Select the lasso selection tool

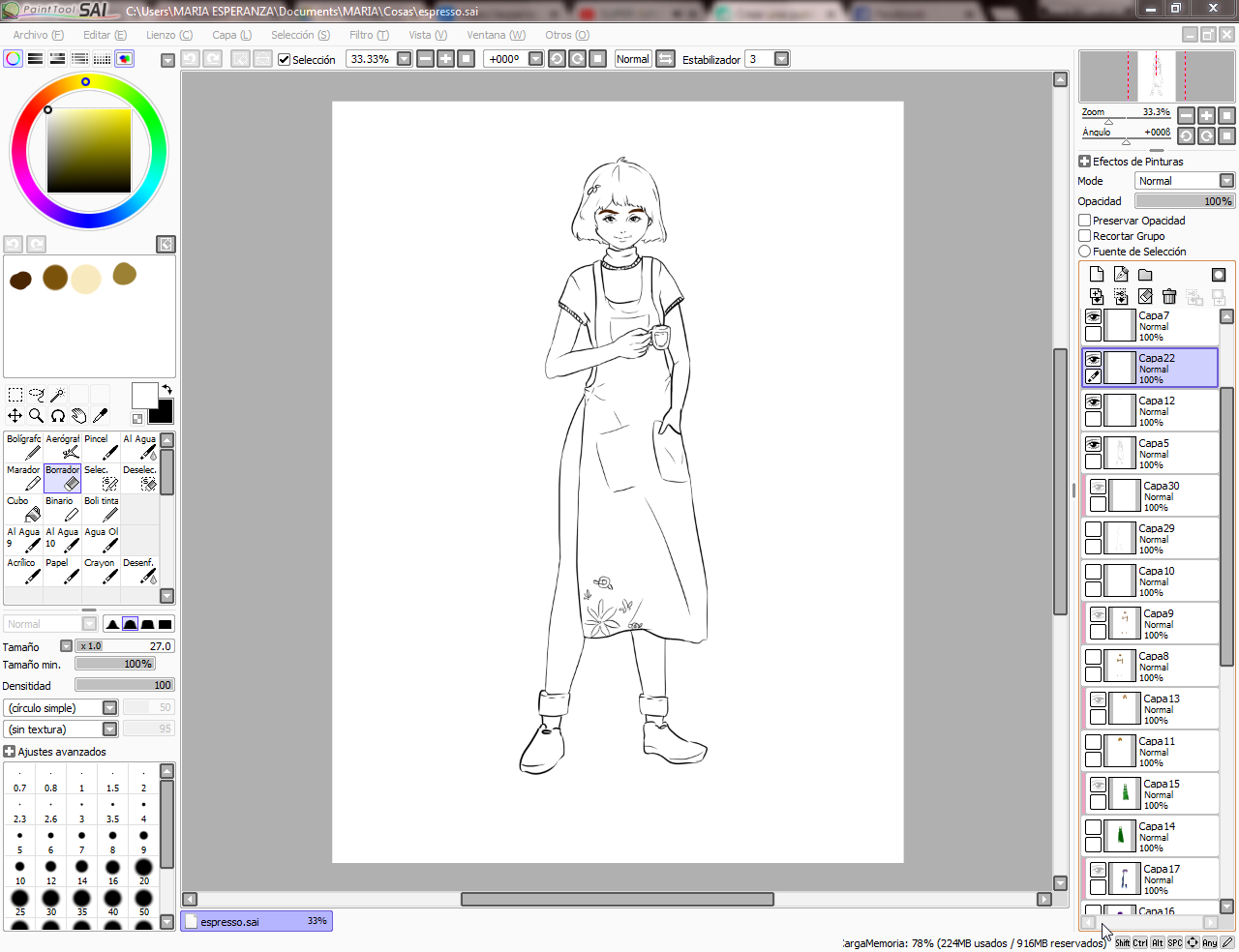[x=37, y=395]
